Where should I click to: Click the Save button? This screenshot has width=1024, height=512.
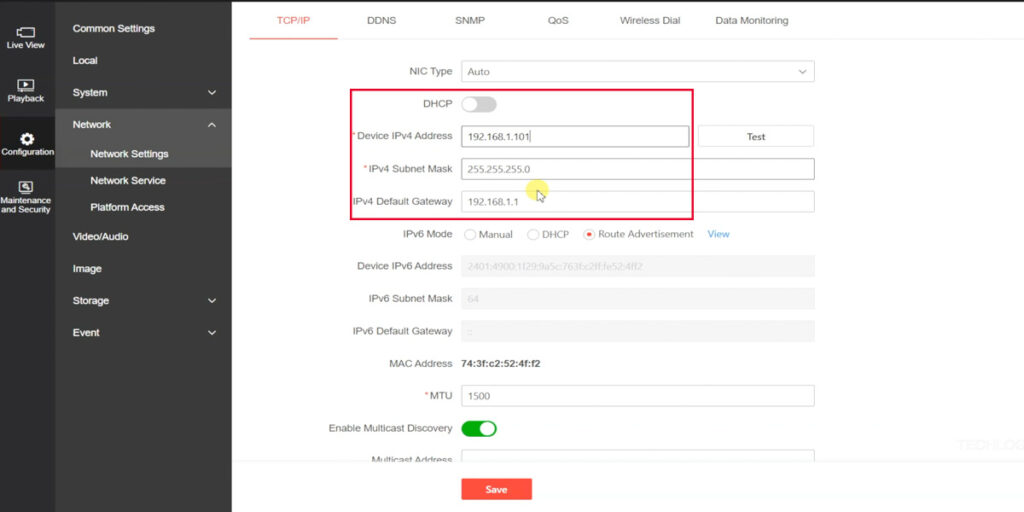[496, 489]
